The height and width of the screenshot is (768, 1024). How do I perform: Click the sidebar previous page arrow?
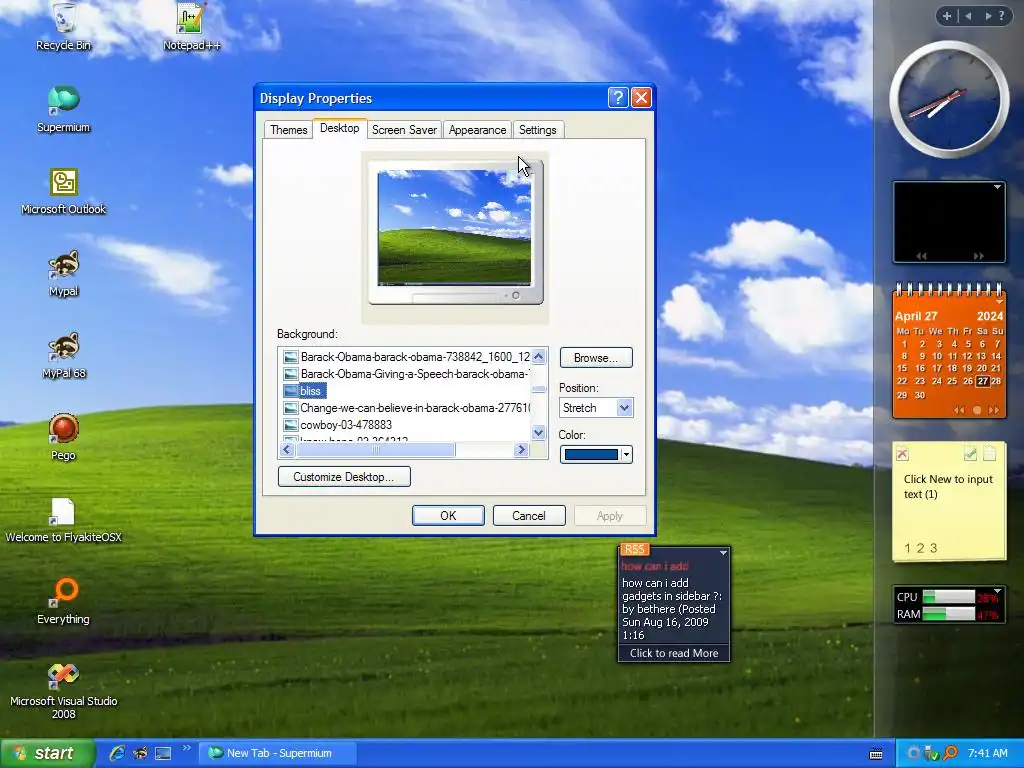(x=968, y=16)
